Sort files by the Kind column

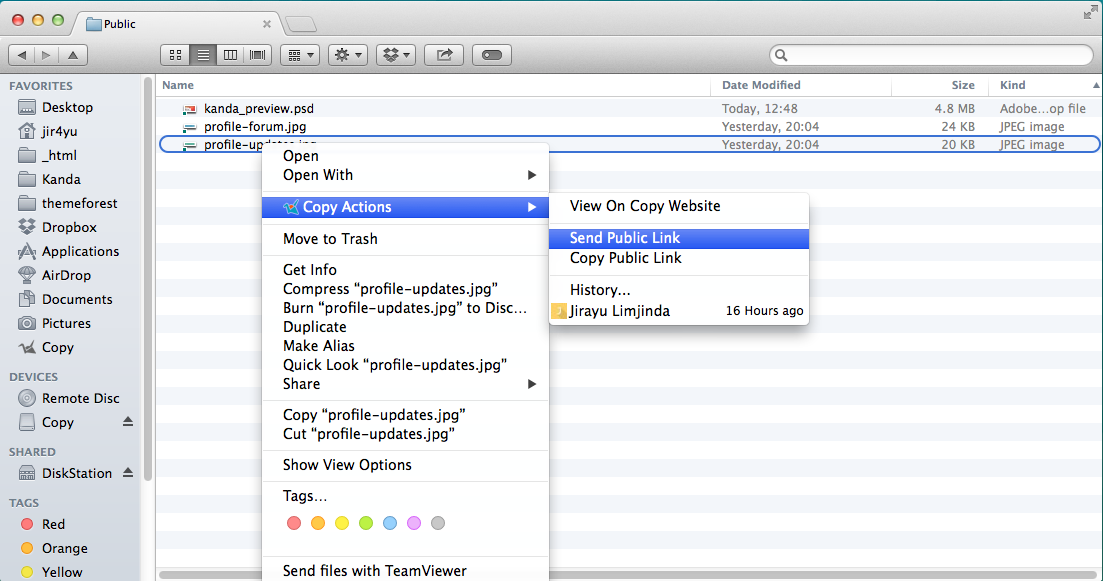tap(1045, 85)
